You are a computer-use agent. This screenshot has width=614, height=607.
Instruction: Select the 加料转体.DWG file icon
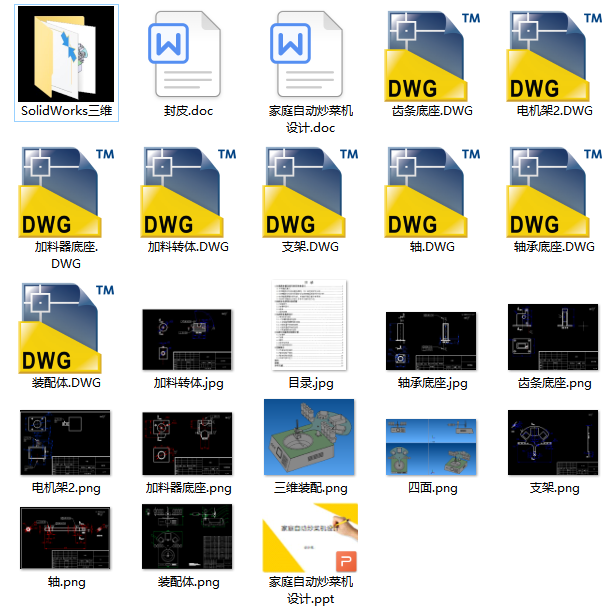188,192
